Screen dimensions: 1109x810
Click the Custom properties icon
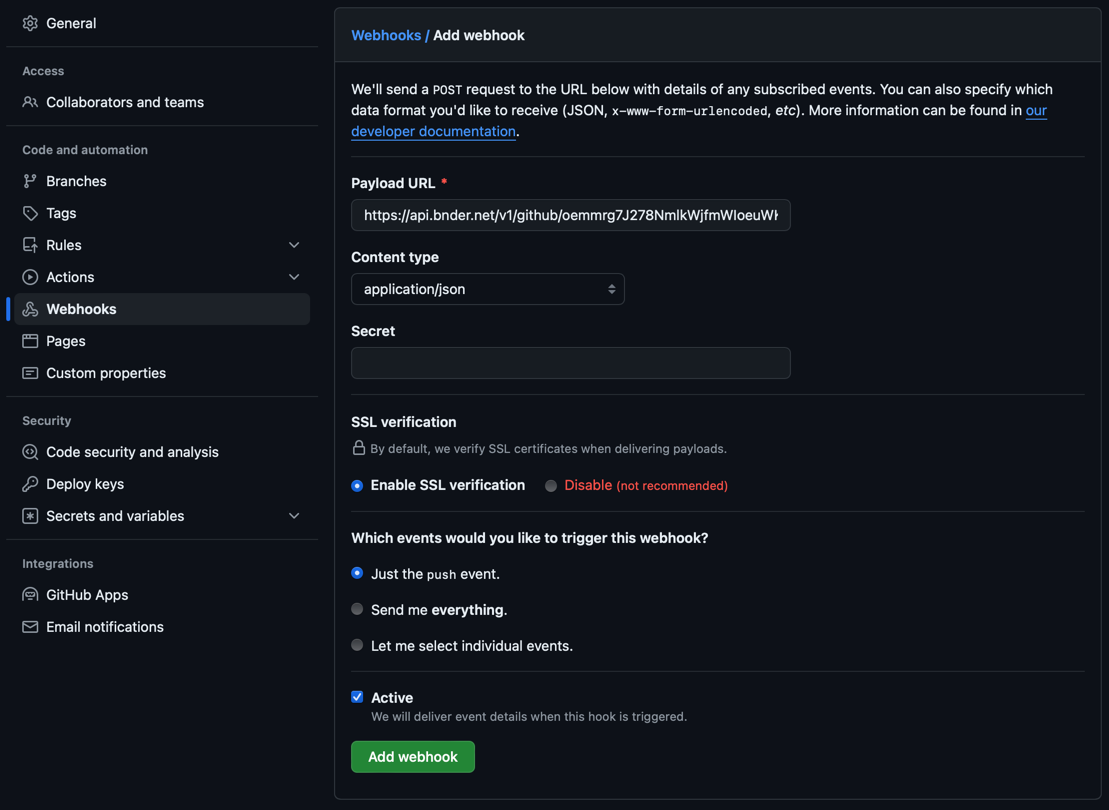30,373
